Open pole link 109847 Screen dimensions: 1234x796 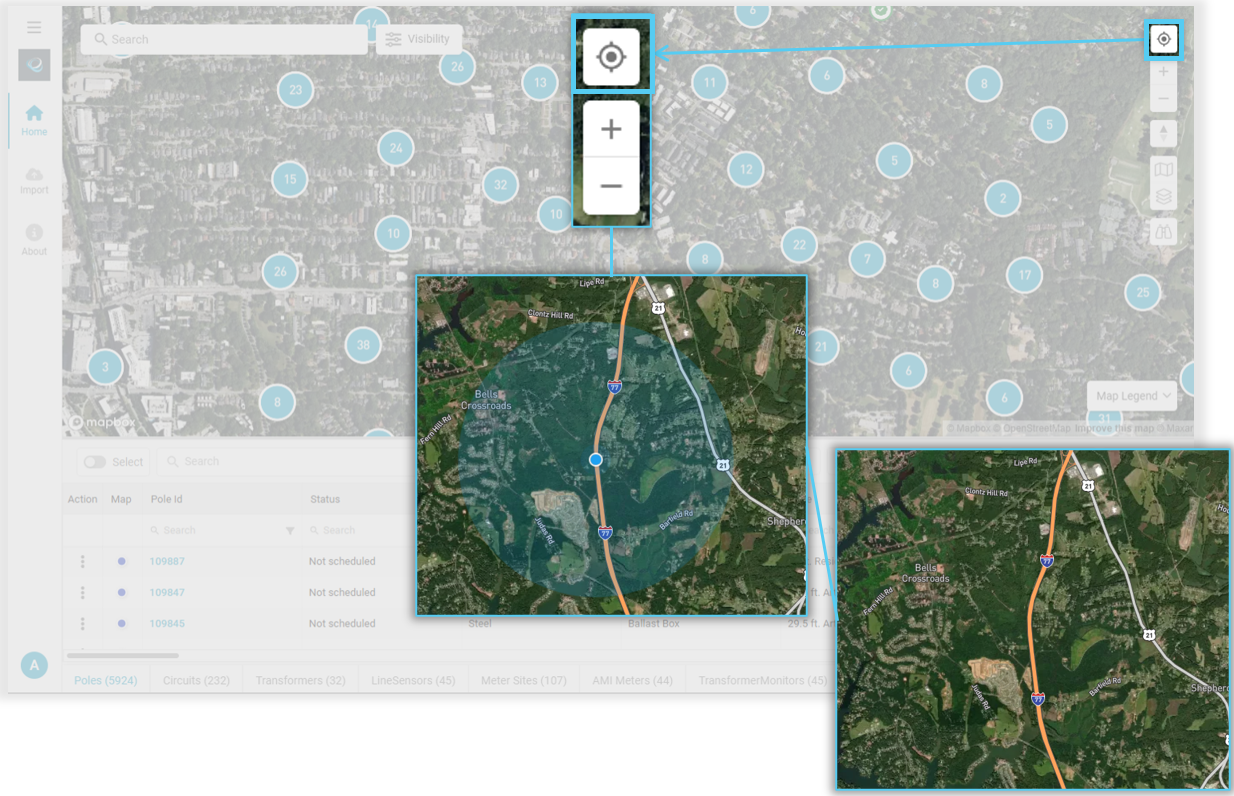(167, 592)
